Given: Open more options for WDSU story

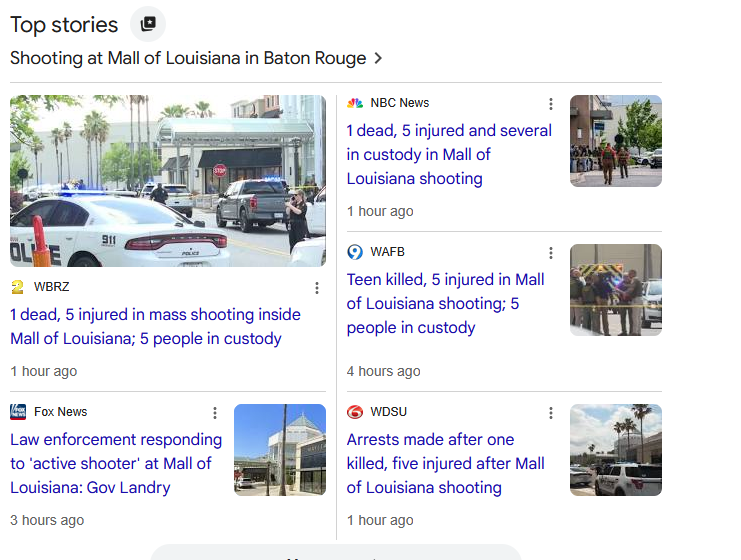Looking at the screenshot, I should pos(551,413).
